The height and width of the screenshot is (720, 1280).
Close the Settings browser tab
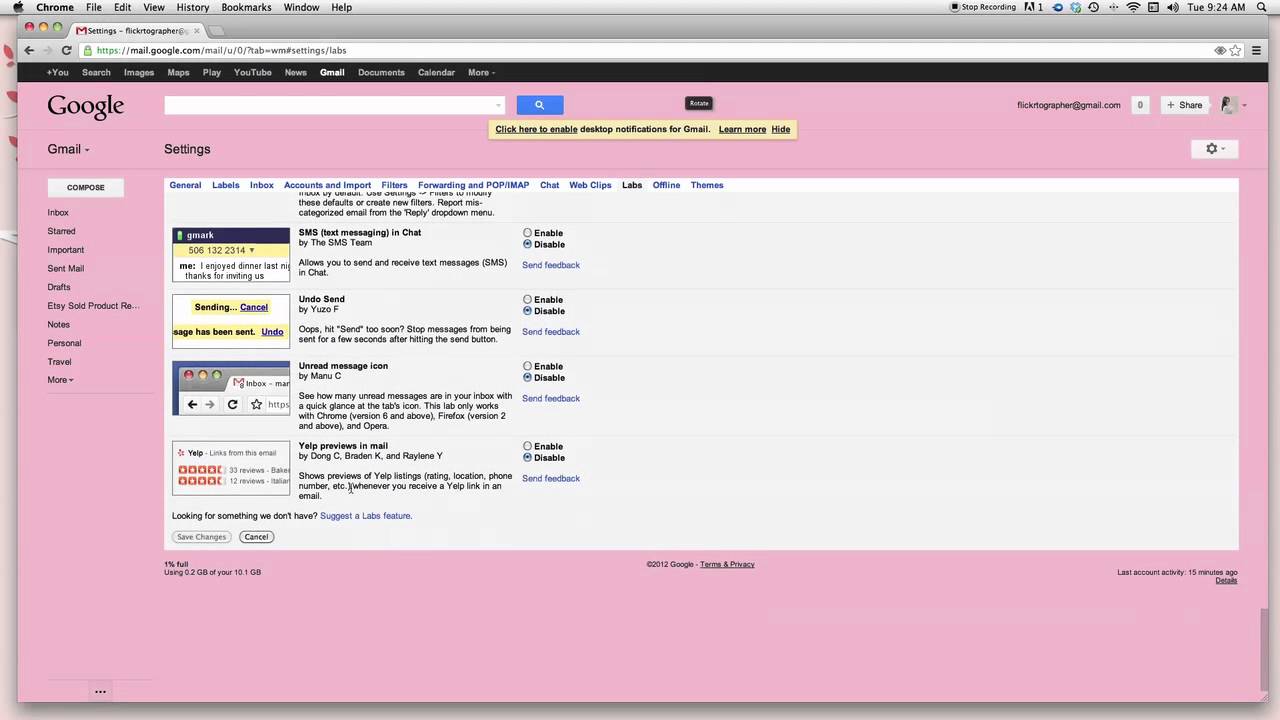[197, 30]
